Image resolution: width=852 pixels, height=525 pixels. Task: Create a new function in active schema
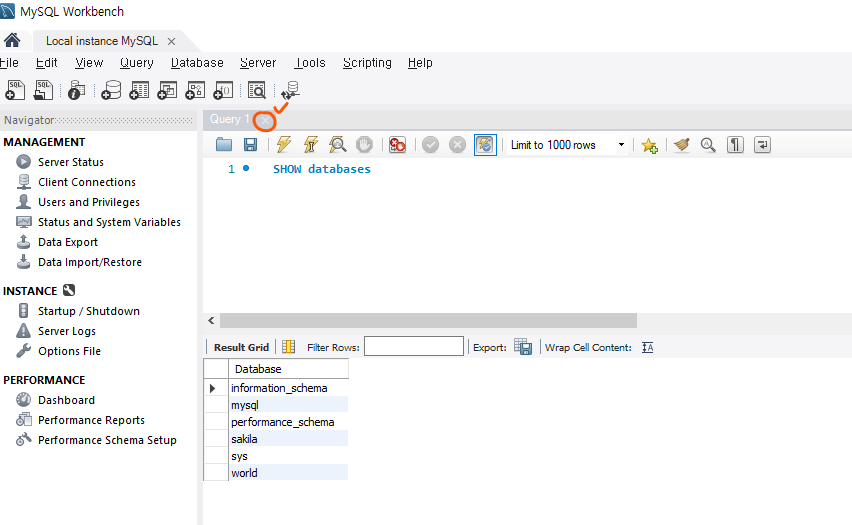click(223, 90)
